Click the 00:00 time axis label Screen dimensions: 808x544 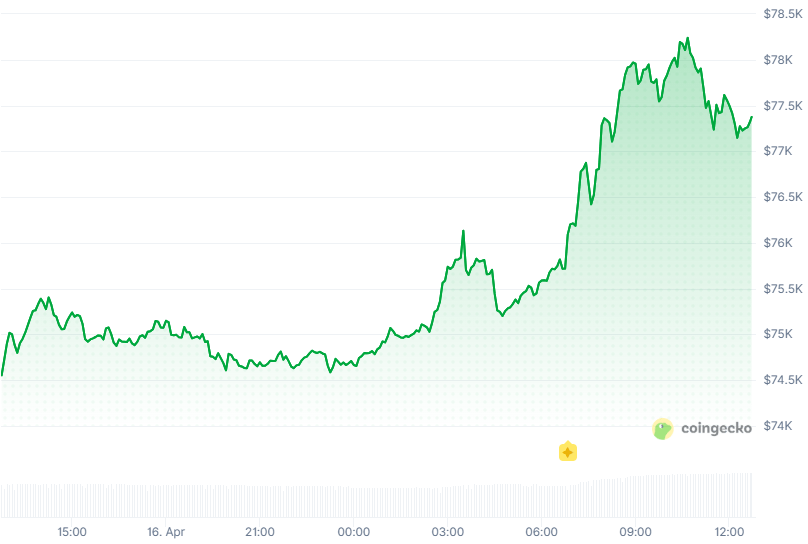tap(354, 532)
